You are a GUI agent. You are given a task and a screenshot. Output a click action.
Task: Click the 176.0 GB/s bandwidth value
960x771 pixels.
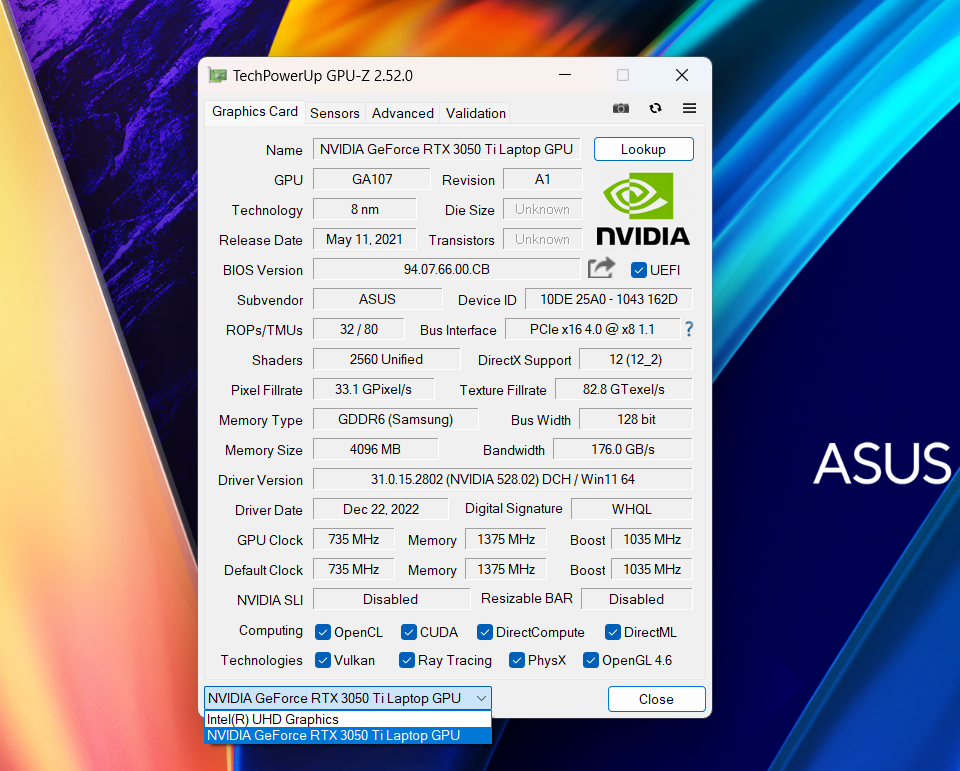point(623,449)
